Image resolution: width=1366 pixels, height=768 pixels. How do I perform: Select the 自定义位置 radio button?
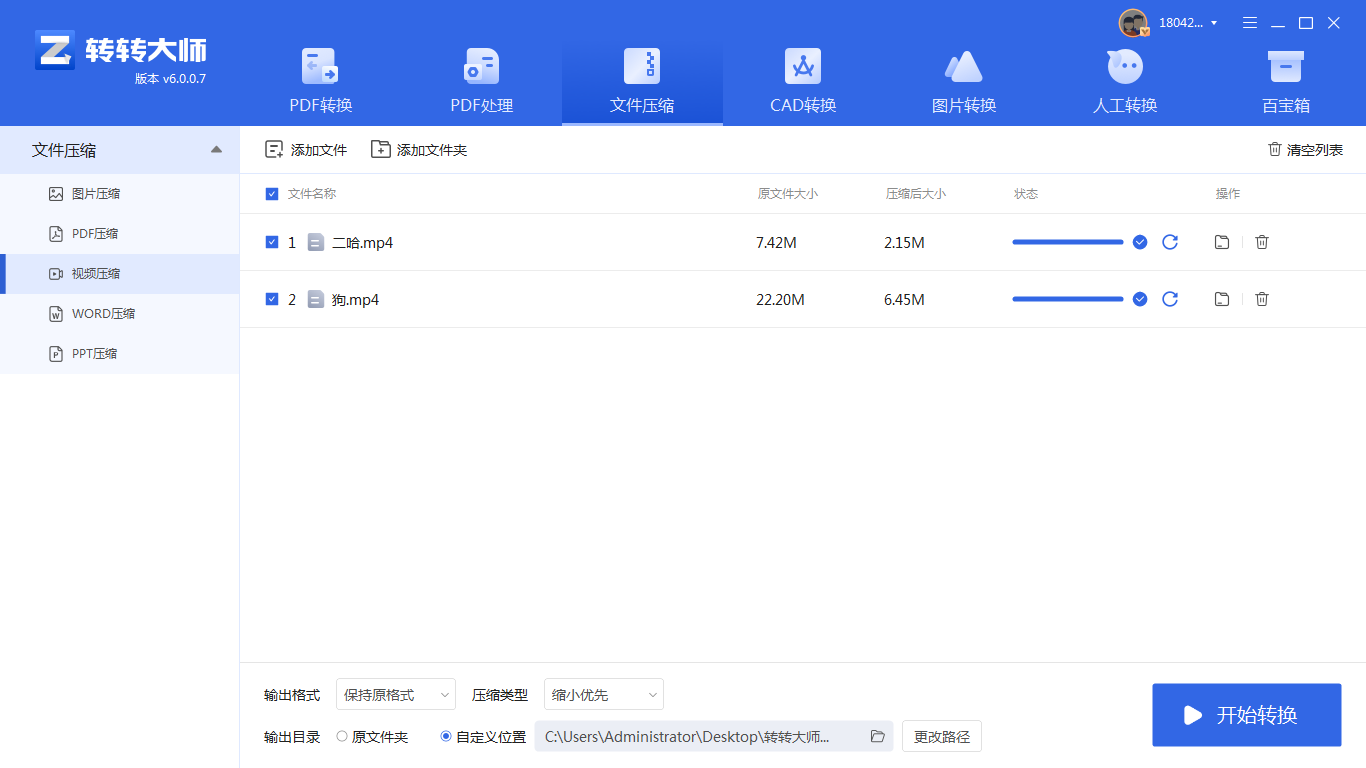pos(446,736)
